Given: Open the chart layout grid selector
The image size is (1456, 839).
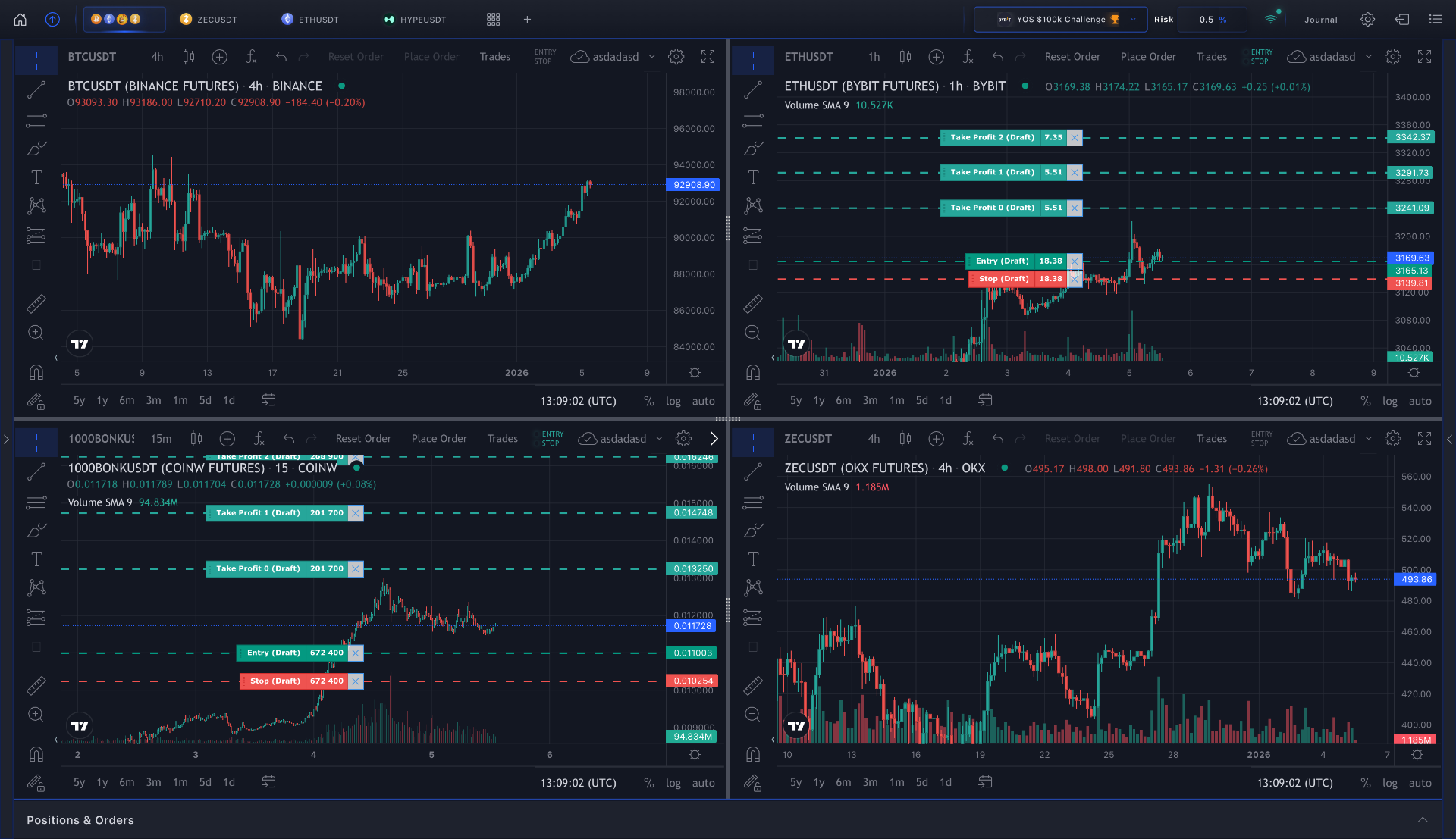Looking at the screenshot, I should click(x=493, y=20).
